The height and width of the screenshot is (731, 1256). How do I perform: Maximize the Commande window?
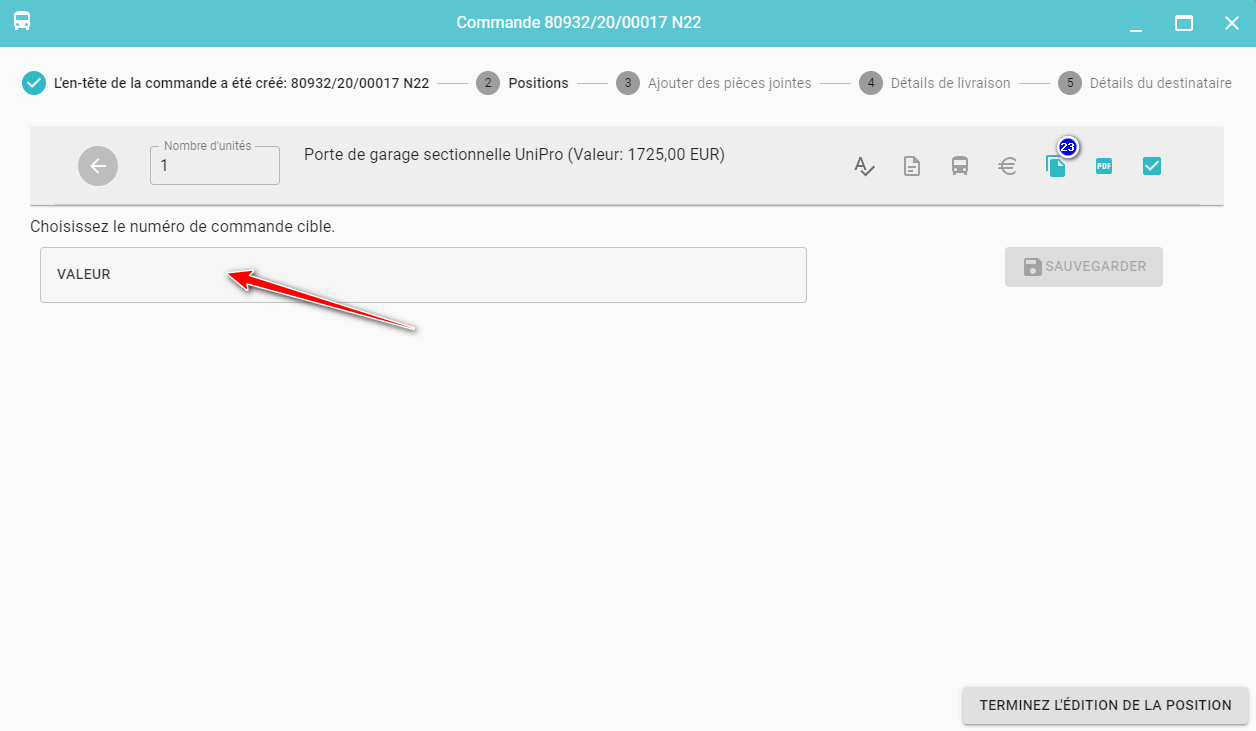pos(1184,23)
